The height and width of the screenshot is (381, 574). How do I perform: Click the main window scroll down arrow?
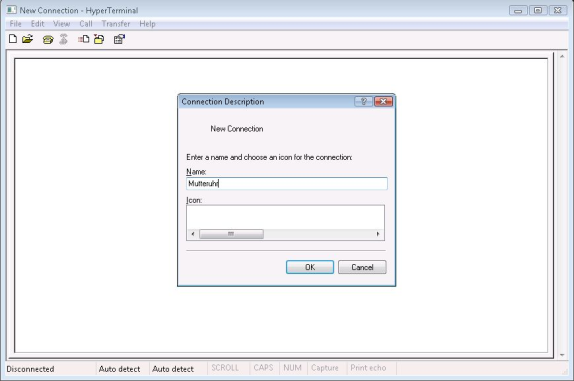tap(562, 355)
